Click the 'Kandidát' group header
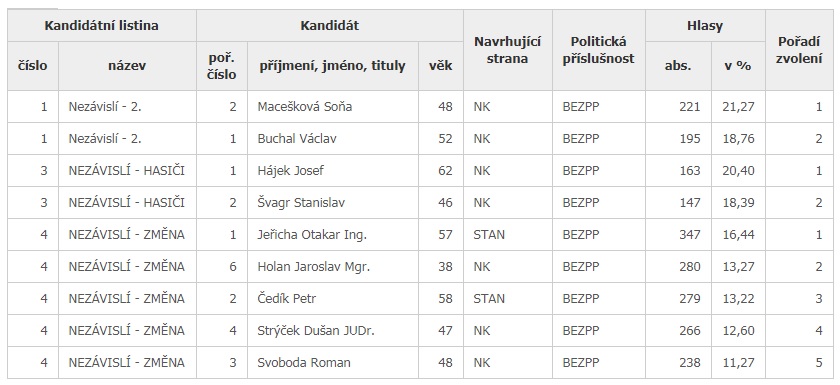Viewport: 840px width, 385px height. click(329, 25)
